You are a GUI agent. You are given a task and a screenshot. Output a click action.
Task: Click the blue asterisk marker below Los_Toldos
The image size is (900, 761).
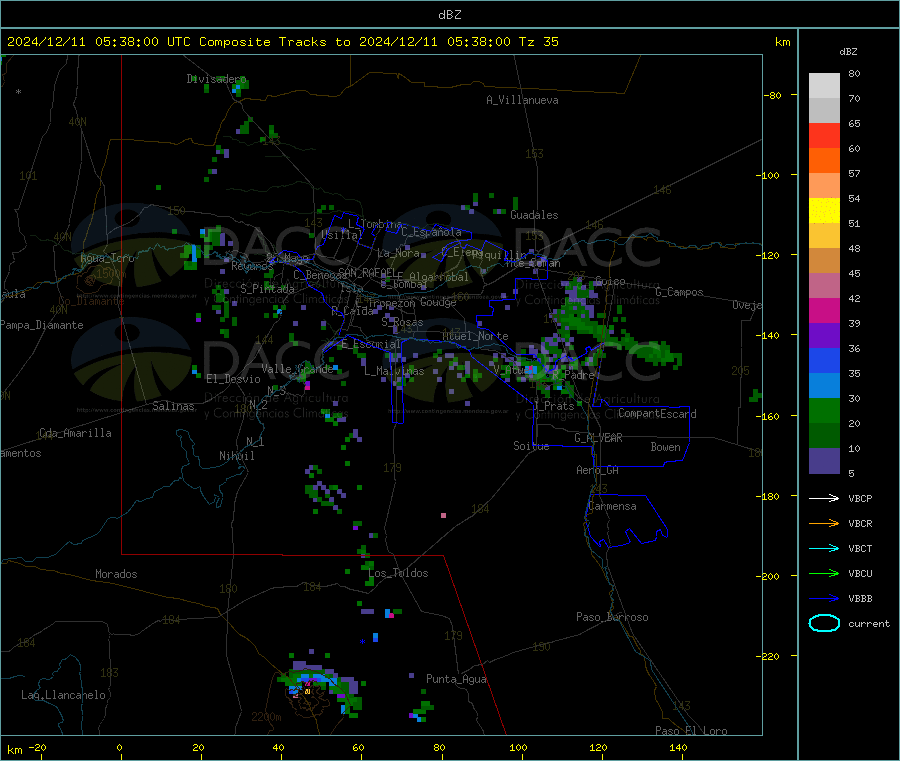(362, 641)
